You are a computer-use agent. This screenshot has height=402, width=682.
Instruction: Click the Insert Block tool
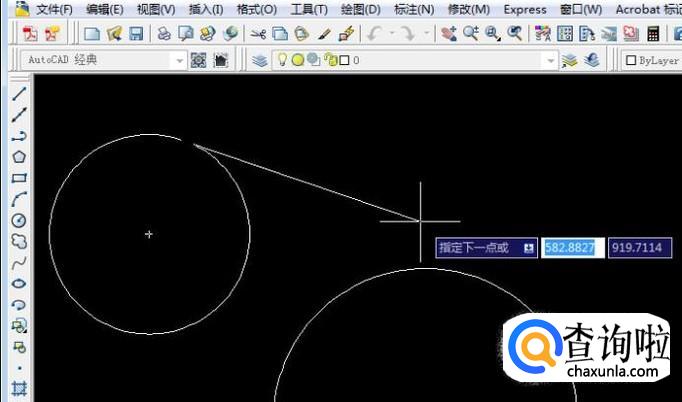(19, 325)
